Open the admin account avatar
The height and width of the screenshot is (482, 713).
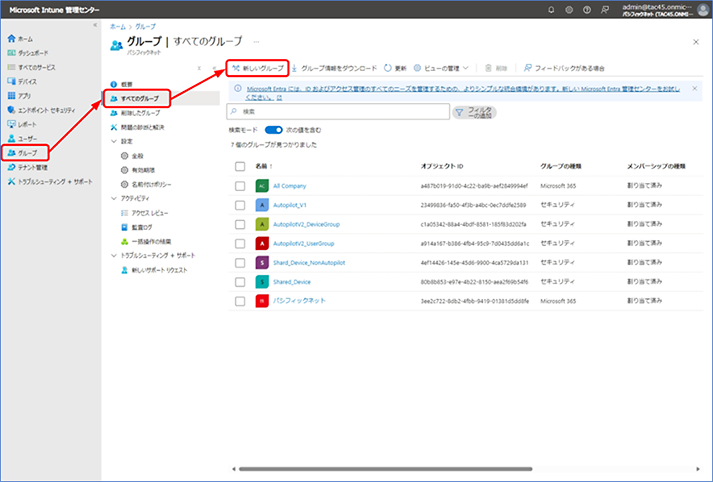click(x=703, y=10)
